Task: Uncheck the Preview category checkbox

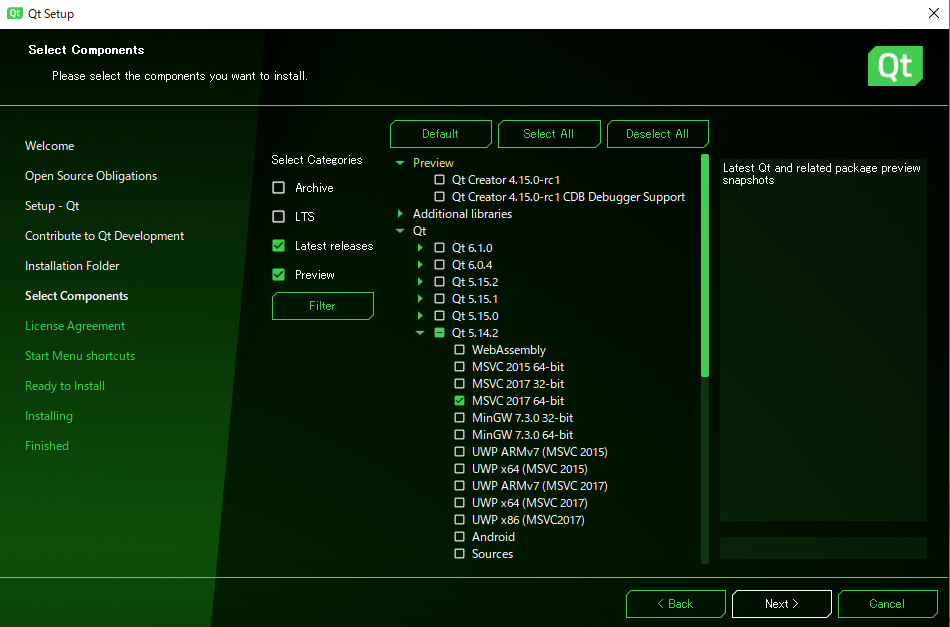Action: click(x=279, y=274)
